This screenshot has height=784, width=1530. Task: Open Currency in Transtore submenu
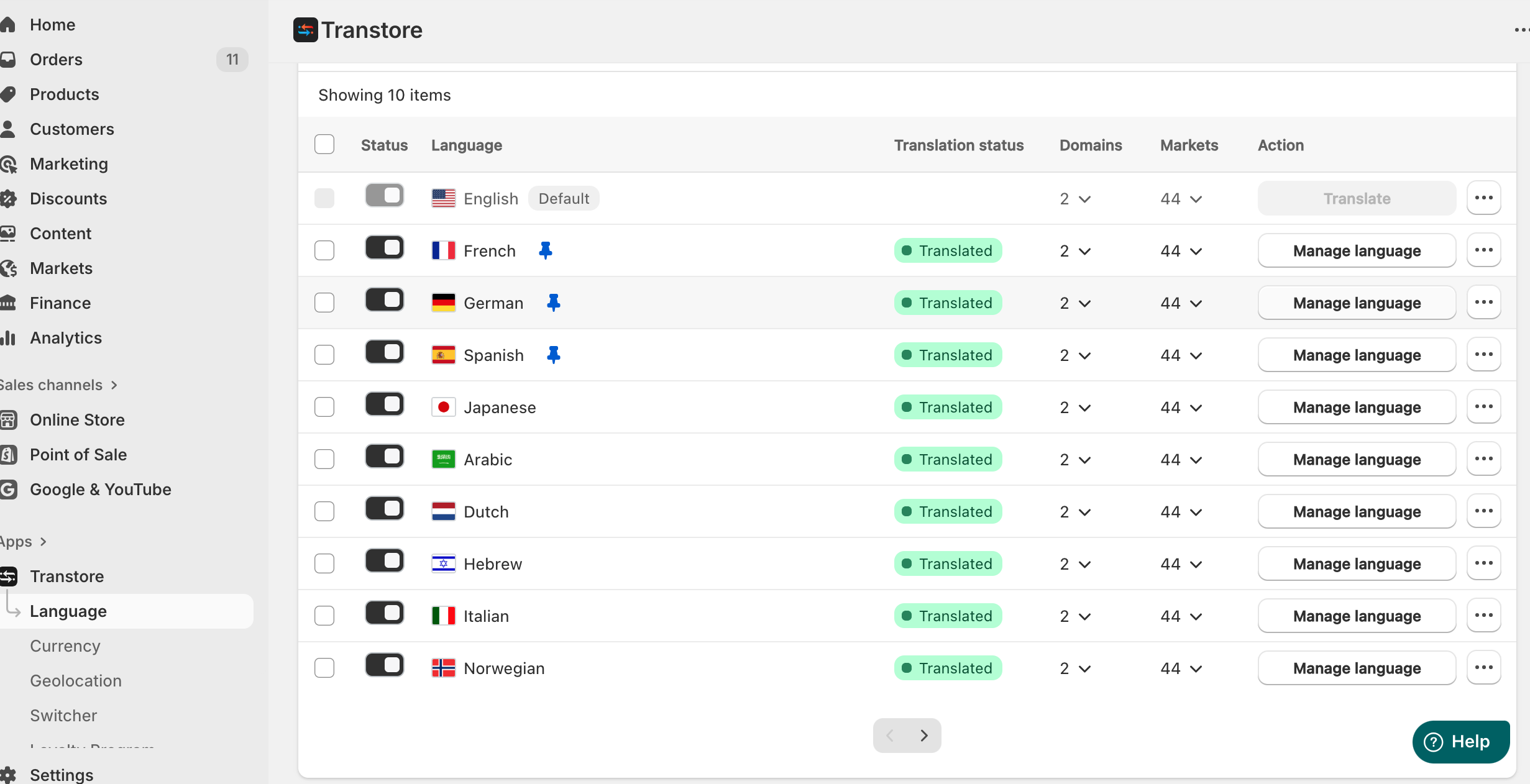tap(65, 646)
